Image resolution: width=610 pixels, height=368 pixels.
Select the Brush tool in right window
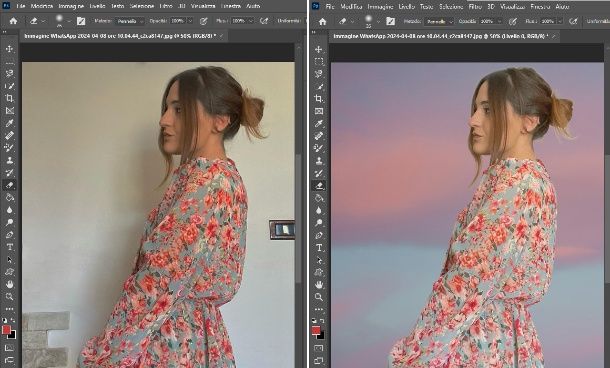[x=319, y=148]
